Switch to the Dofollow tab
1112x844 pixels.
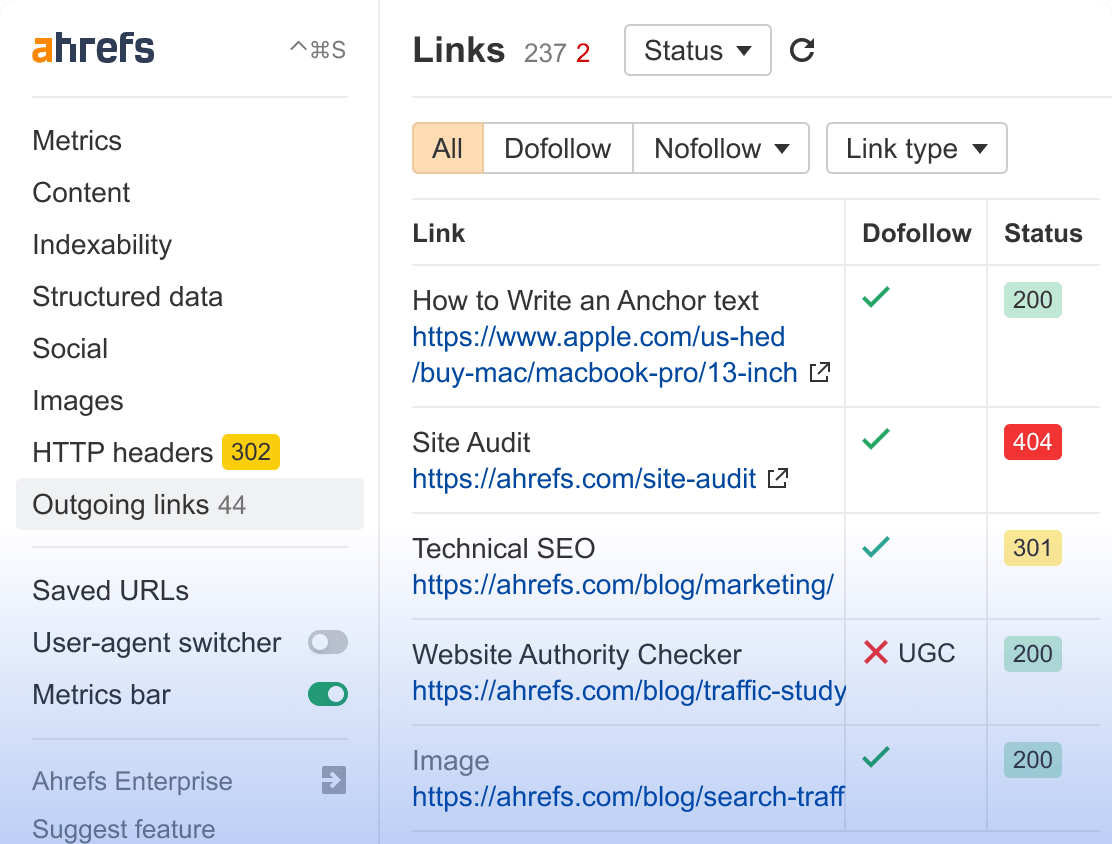point(557,148)
